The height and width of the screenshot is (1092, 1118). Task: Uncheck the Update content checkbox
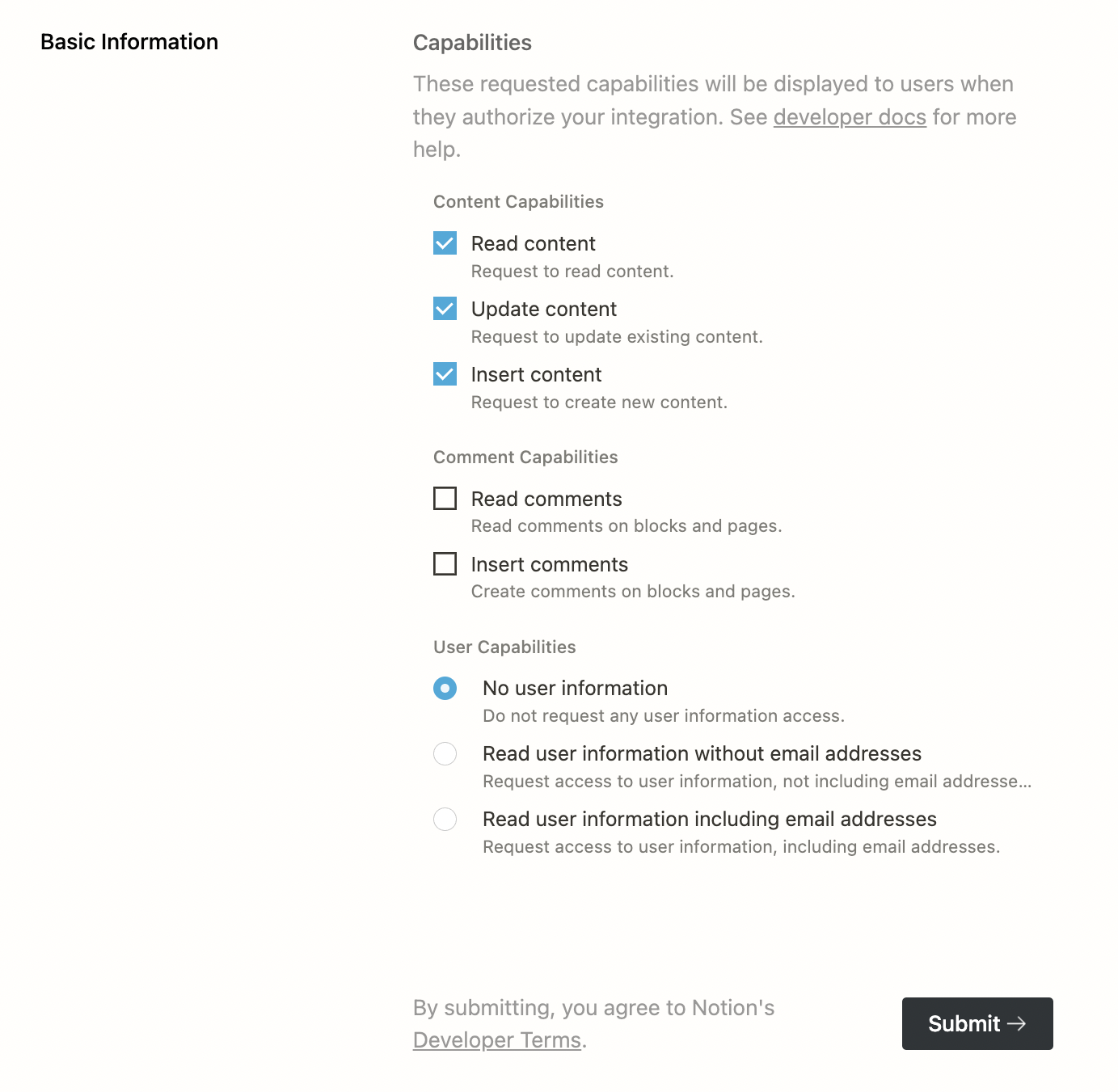coord(445,309)
